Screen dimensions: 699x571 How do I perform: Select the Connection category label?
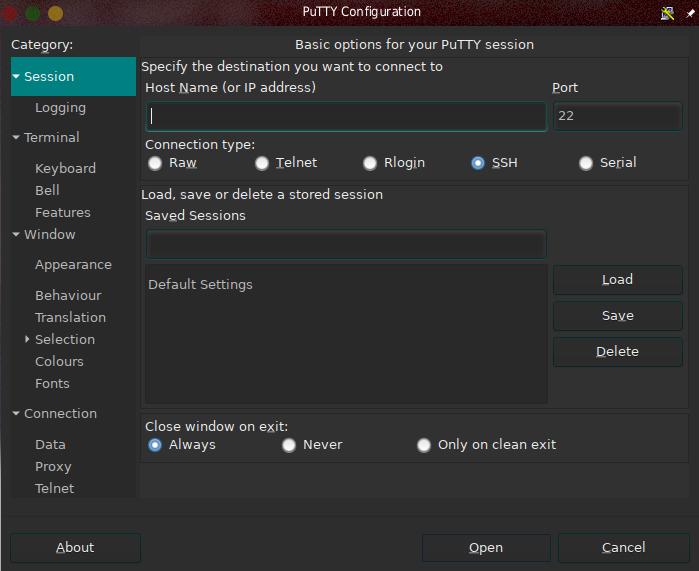[60, 414]
